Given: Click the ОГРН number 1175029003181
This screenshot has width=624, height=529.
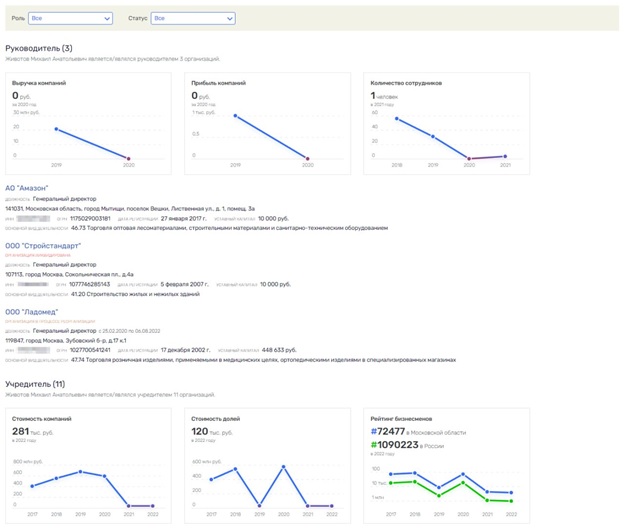Looking at the screenshot, I should click(90, 217).
